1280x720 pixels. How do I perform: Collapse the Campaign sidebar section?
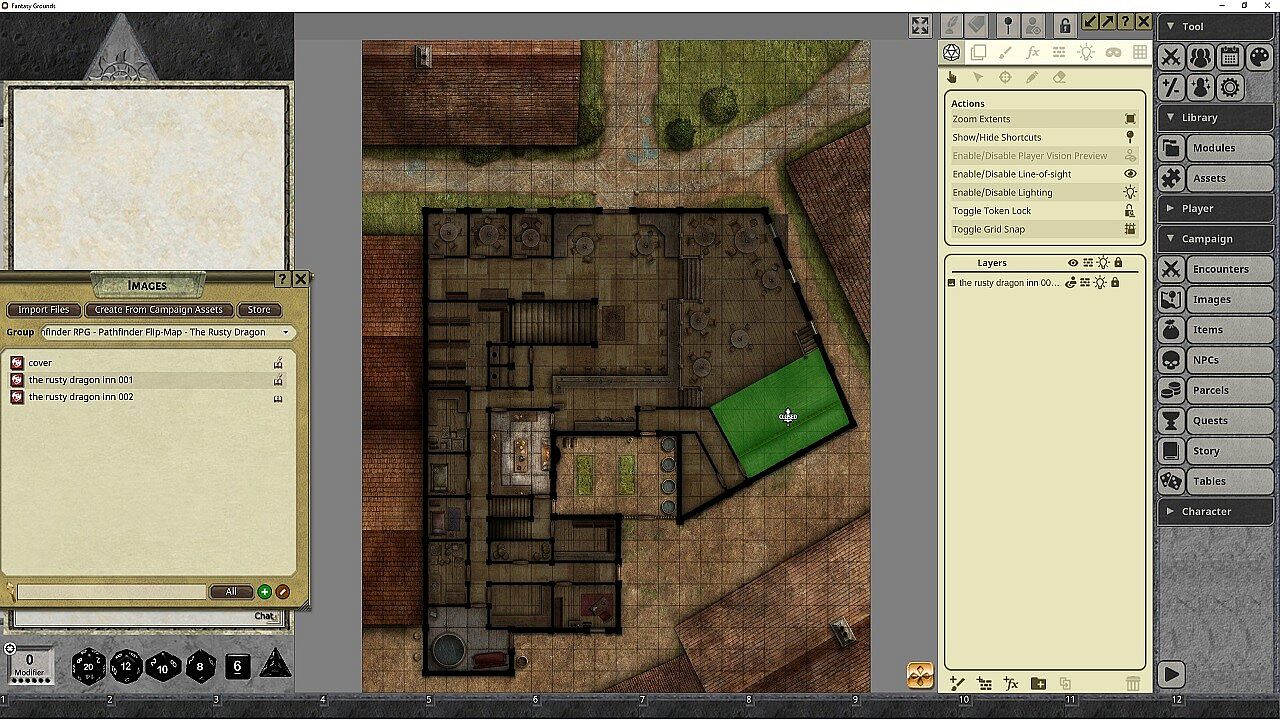pyautogui.click(x=1215, y=239)
